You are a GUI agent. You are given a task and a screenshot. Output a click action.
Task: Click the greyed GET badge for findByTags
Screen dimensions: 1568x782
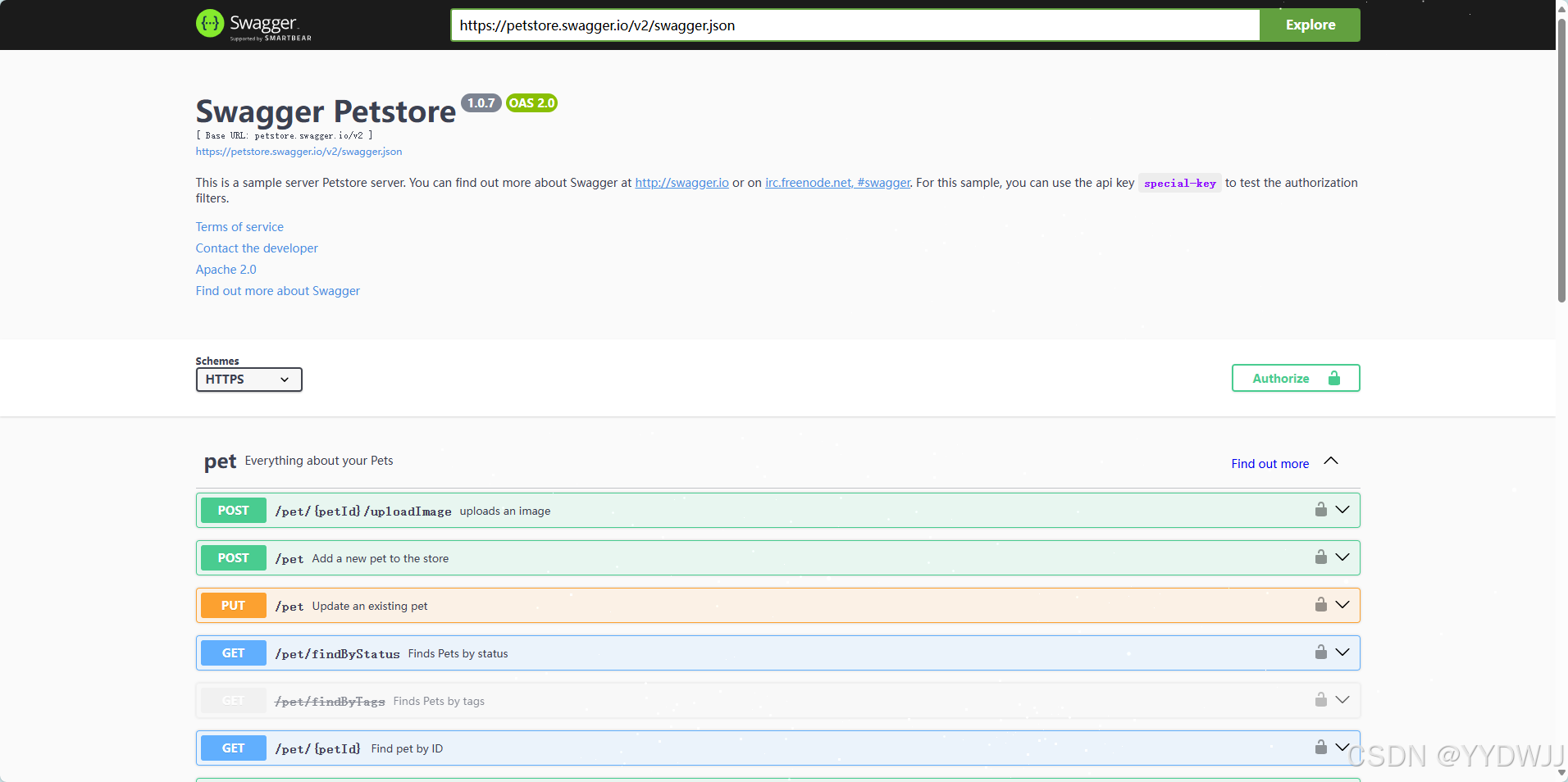234,700
